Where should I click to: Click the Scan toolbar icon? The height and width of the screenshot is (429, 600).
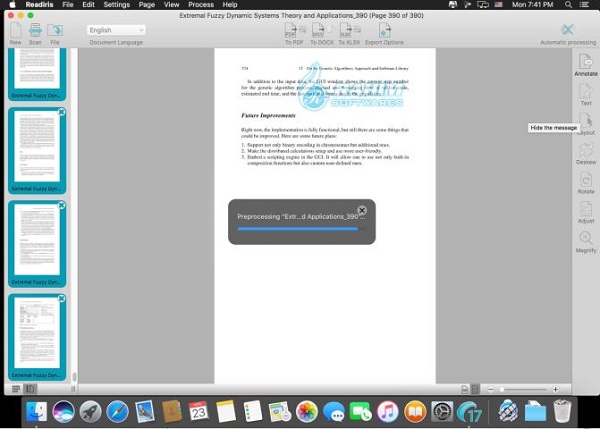35,31
